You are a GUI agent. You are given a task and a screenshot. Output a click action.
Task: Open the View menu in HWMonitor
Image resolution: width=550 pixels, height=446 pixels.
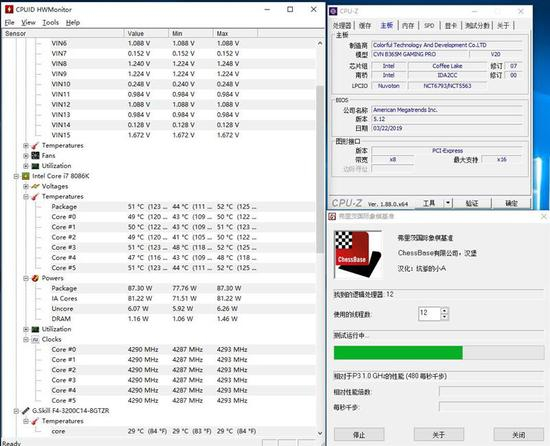[x=28, y=22]
